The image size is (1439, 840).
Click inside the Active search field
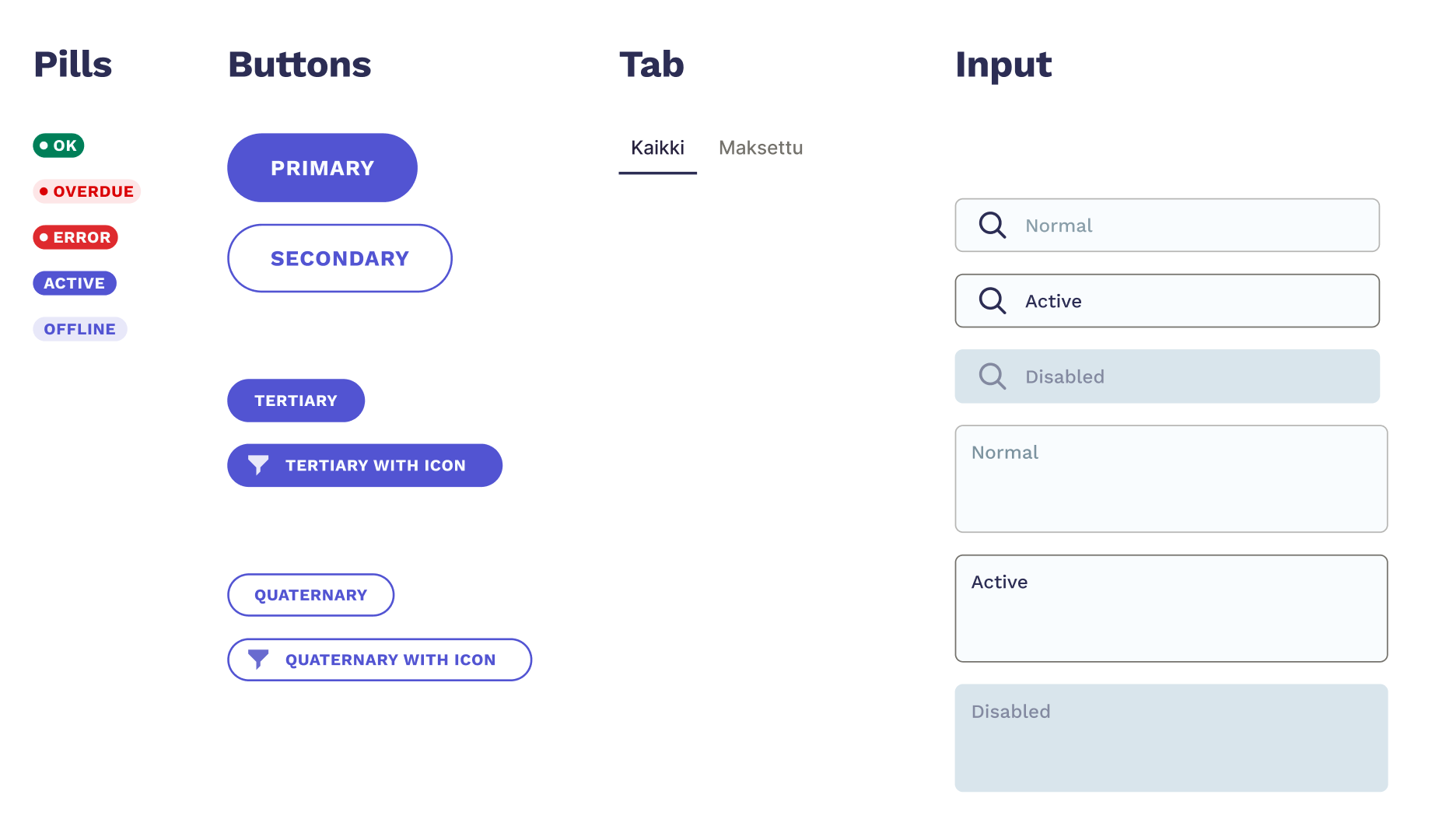(1190, 301)
